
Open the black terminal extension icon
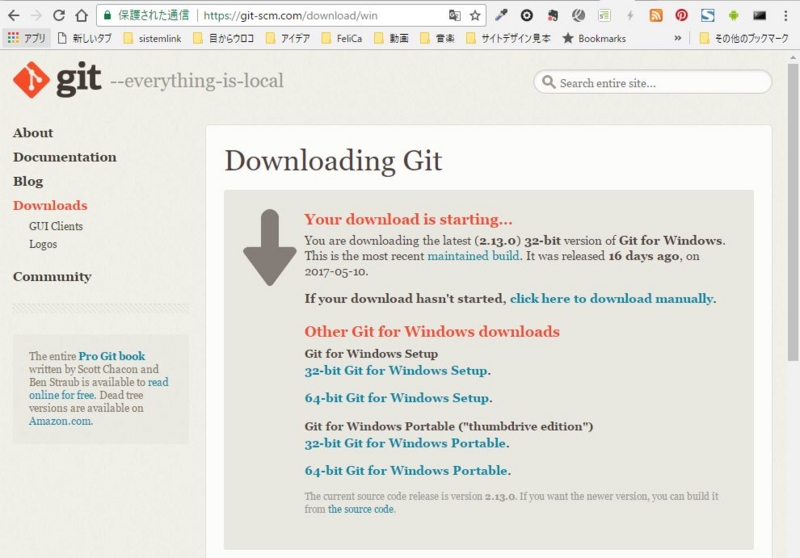pyautogui.click(x=759, y=15)
